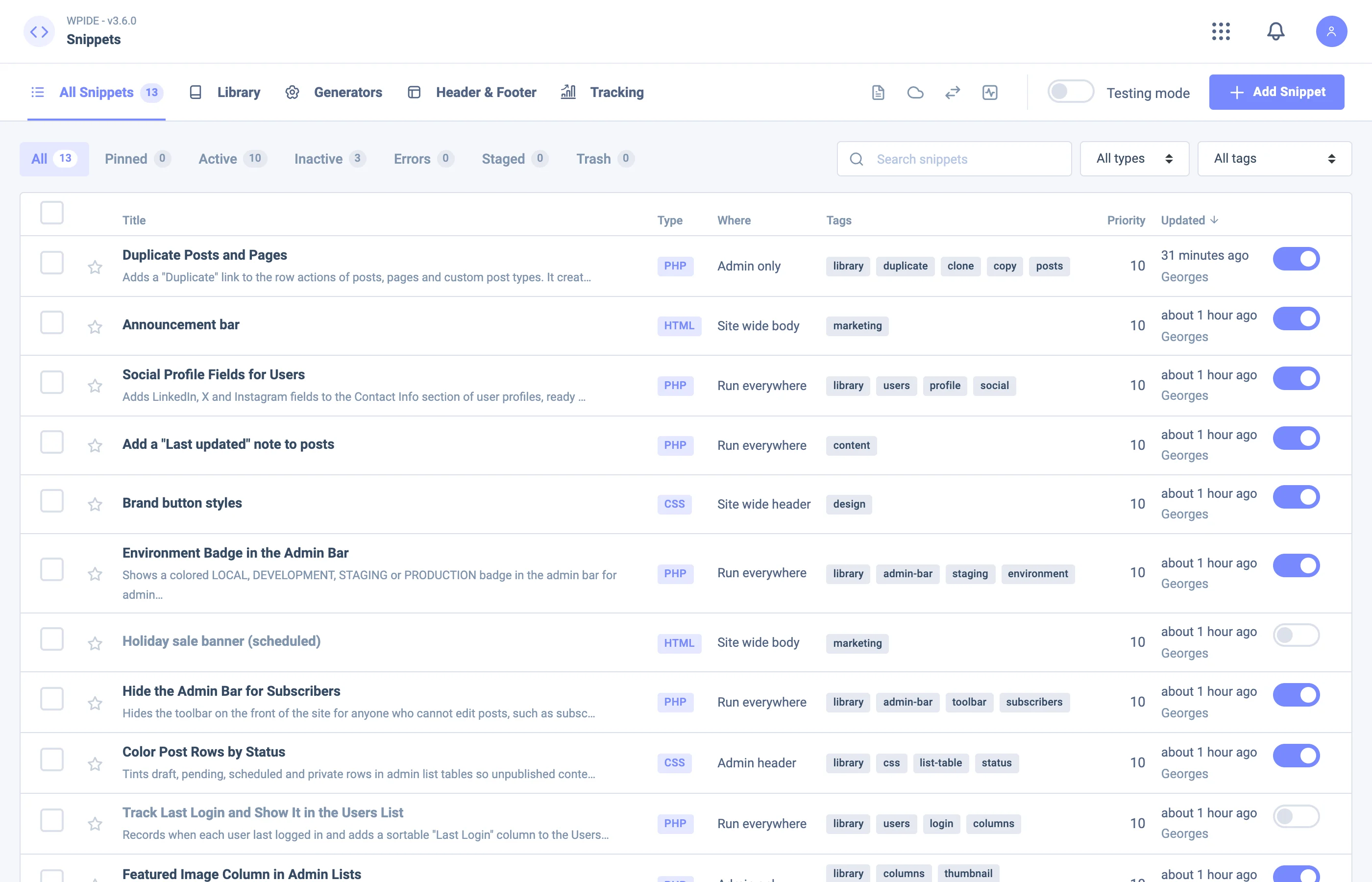1372x882 pixels.
Task: Open the Add a "Last updated" note to posts snippet
Action: click(x=228, y=444)
